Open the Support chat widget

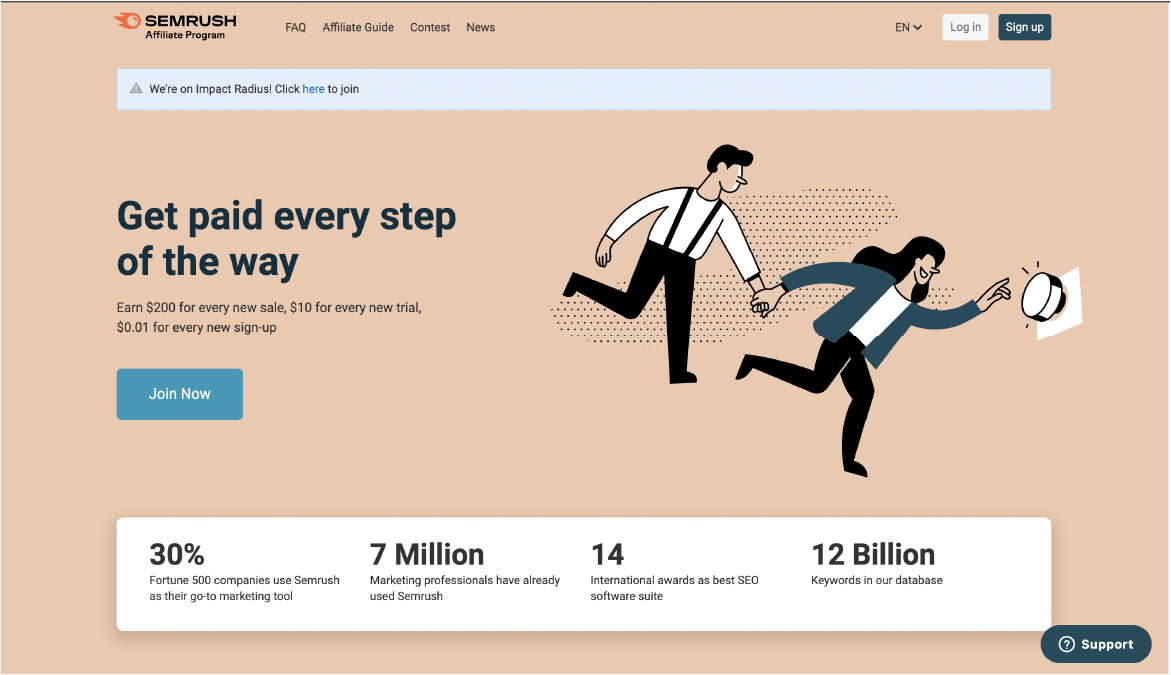(x=1096, y=644)
